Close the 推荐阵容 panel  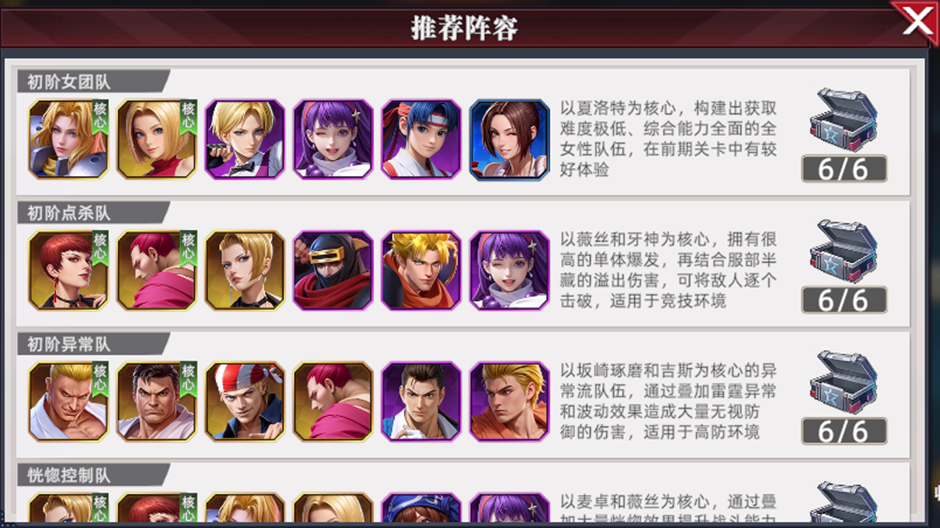917,22
